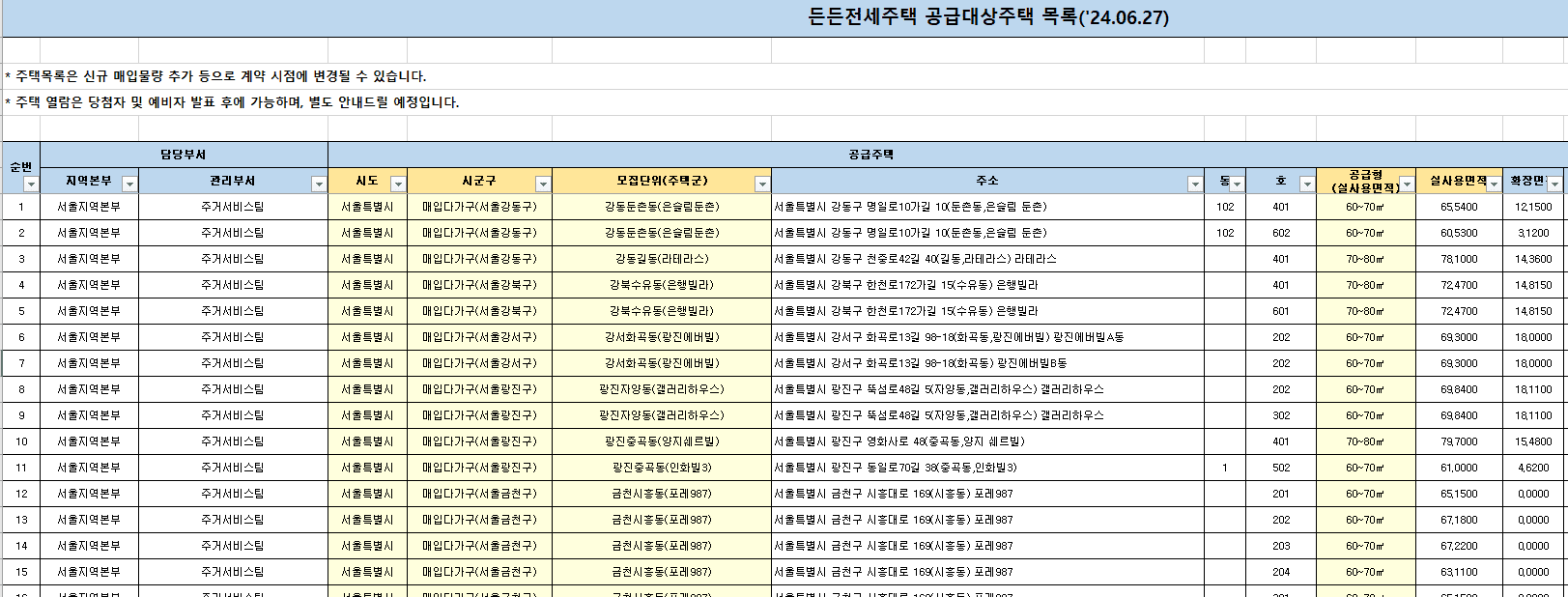Open the 실사용면적 column filter dropdown
Screen dimensions: 1568x597
[1495, 184]
